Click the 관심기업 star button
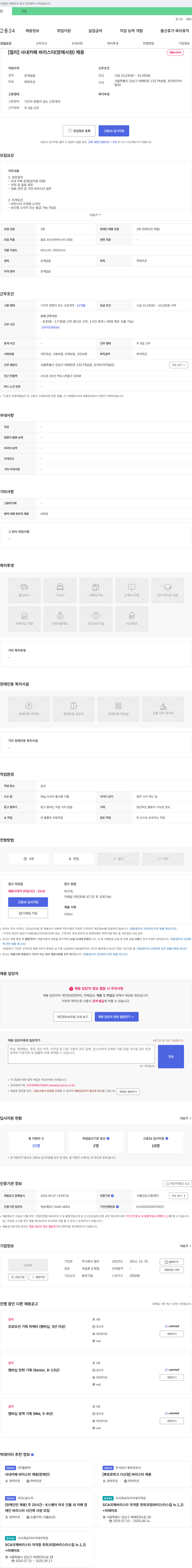The image size is (192, 1568). coord(18,1277)
